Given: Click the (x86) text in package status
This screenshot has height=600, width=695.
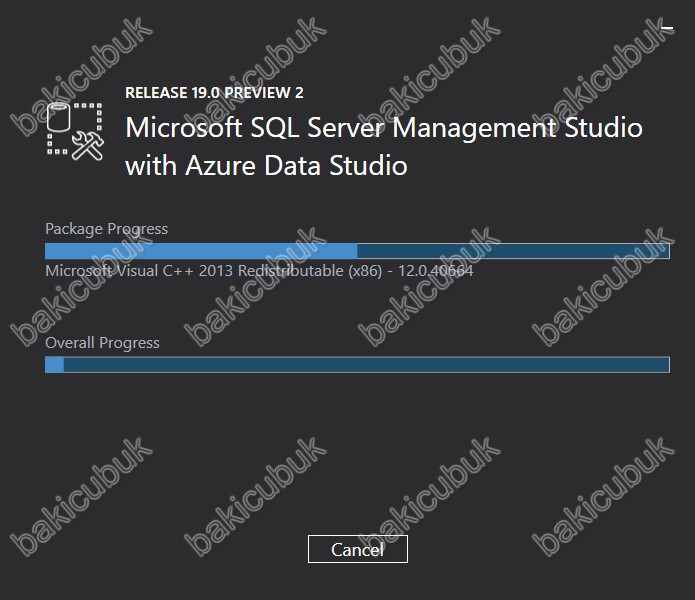Looking at the screenshot, I should (x=365, y=271).
